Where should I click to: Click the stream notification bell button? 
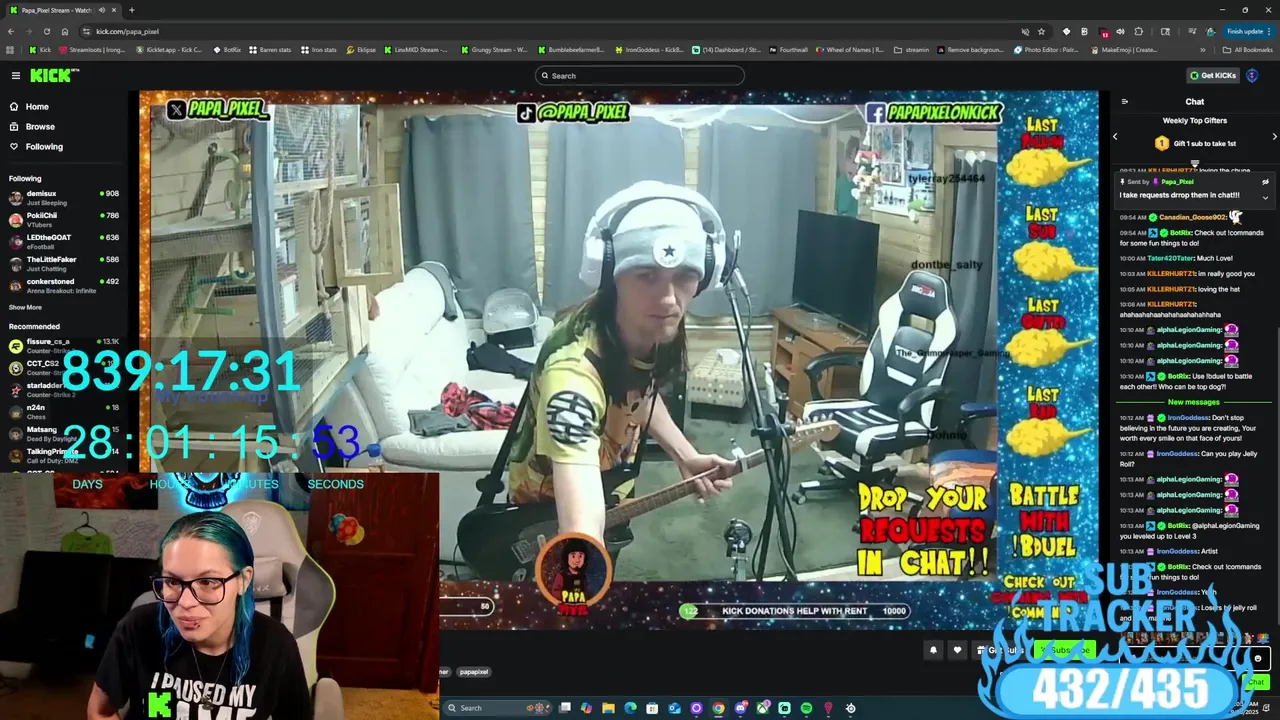[933, 650]
